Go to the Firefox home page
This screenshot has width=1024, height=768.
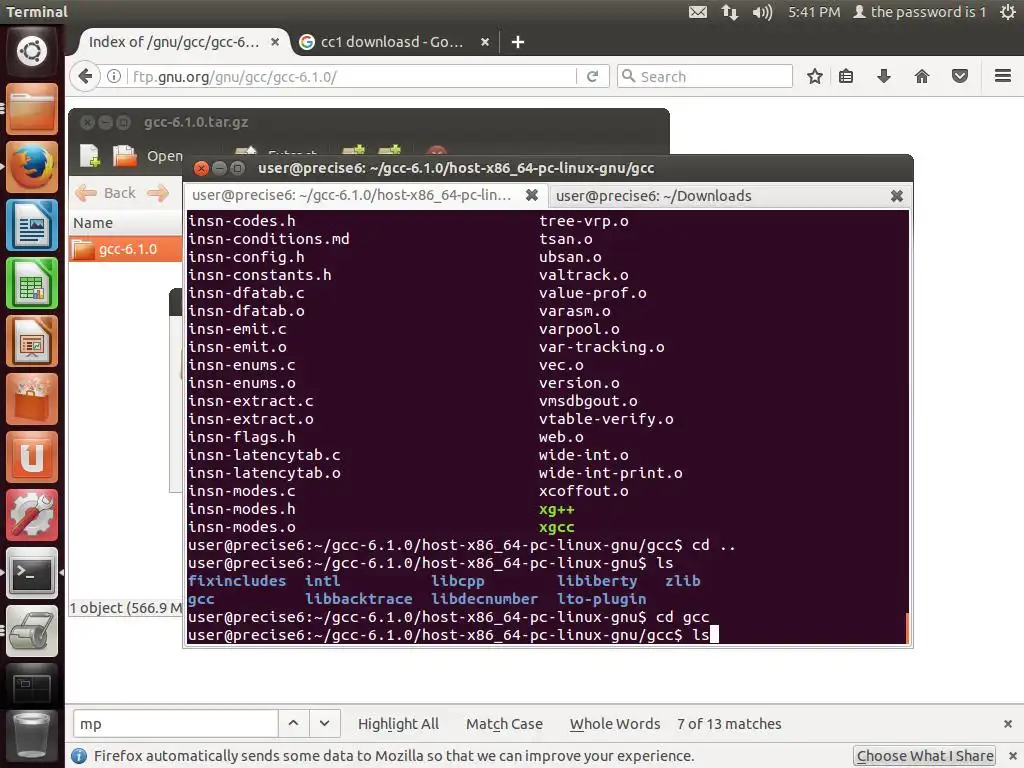(x=921, y=76)
